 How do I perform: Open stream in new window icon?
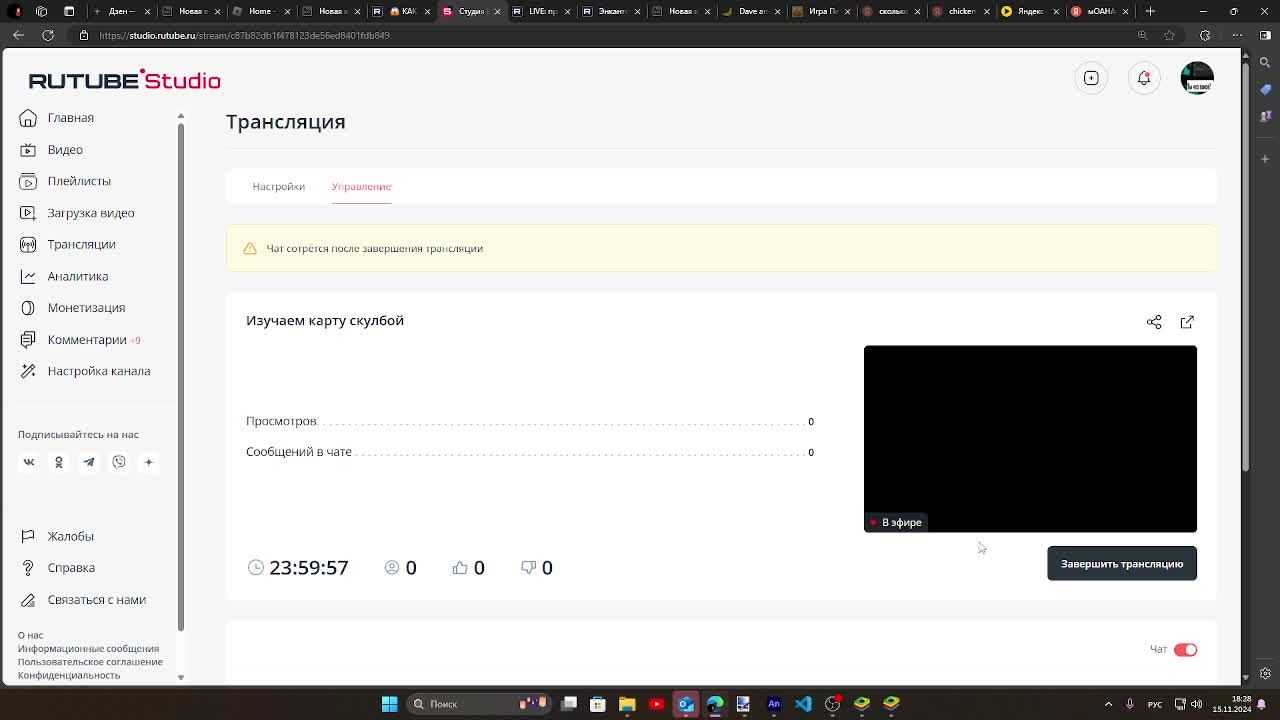point(1187,322)
